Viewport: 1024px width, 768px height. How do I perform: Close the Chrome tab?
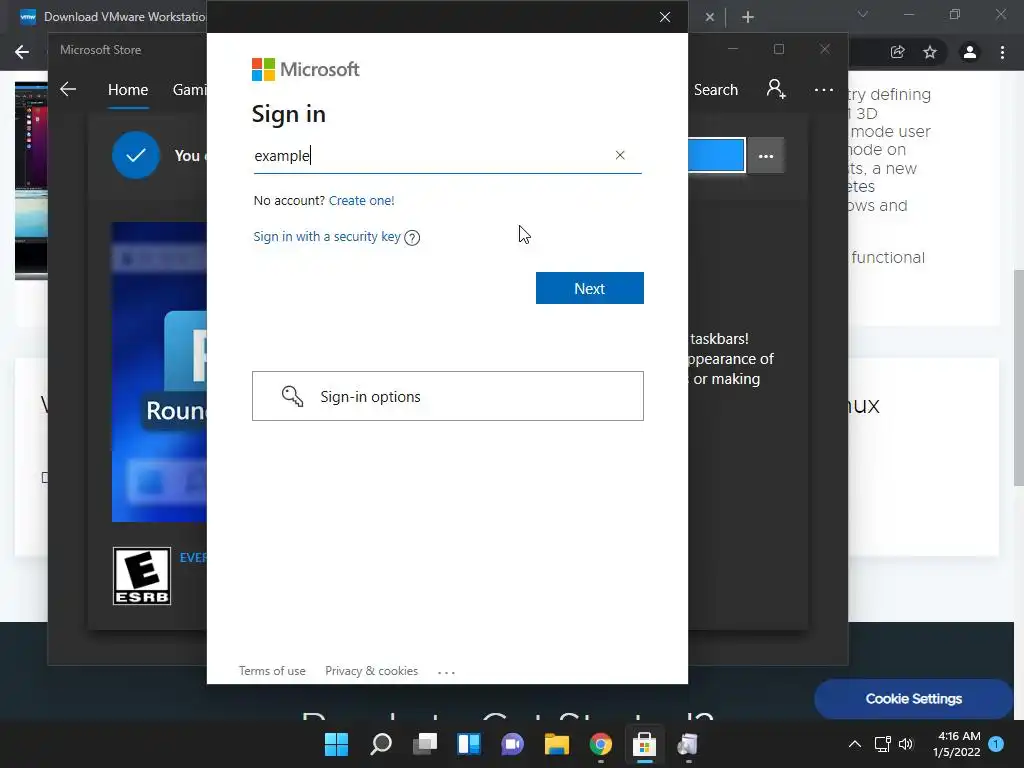(x=710, y=17)
